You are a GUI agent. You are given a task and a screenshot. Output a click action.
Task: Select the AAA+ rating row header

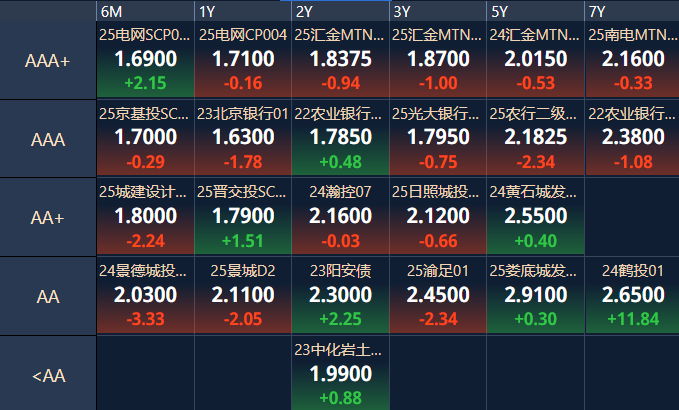48,61
